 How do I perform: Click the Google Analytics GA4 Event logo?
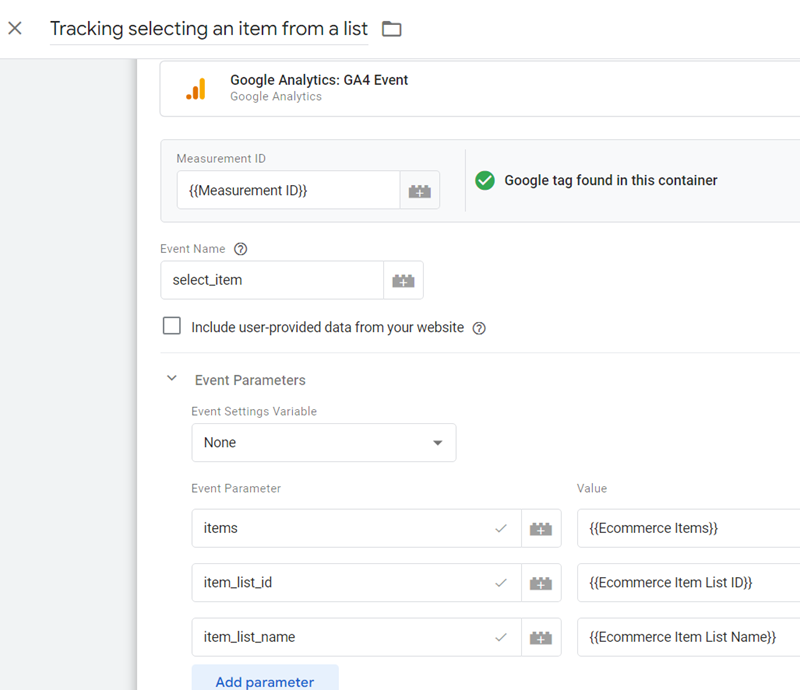point(196,88)
